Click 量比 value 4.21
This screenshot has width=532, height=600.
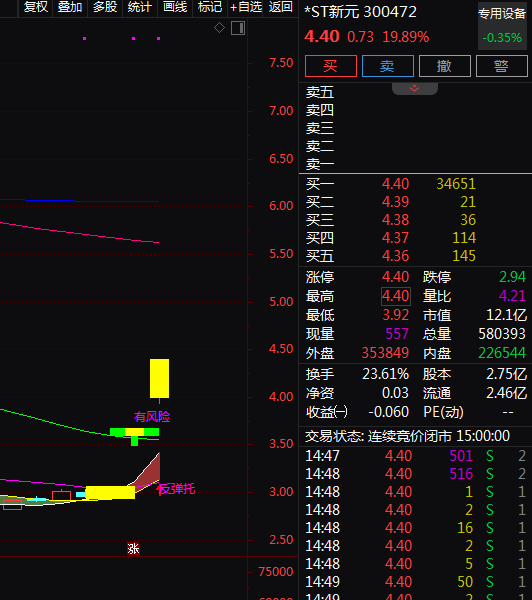(x=512, y=296)
